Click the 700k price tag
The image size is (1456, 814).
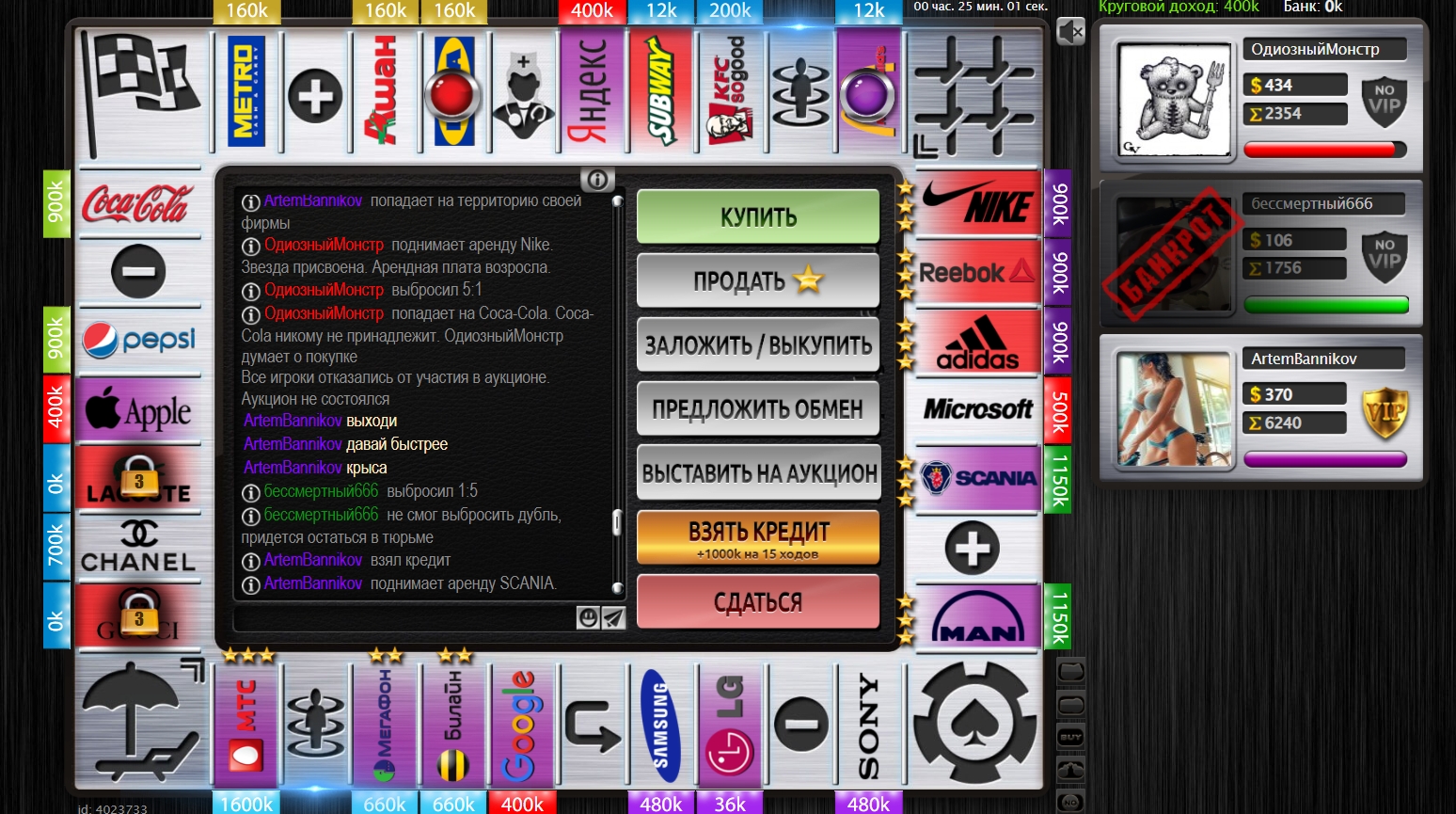56,545
